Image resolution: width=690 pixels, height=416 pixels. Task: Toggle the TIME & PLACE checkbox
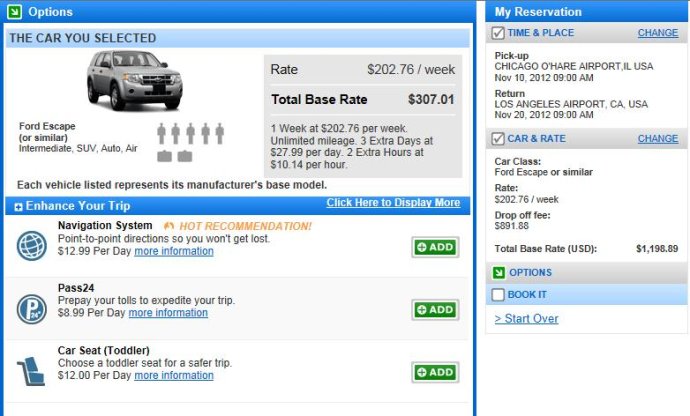point(498,33)
